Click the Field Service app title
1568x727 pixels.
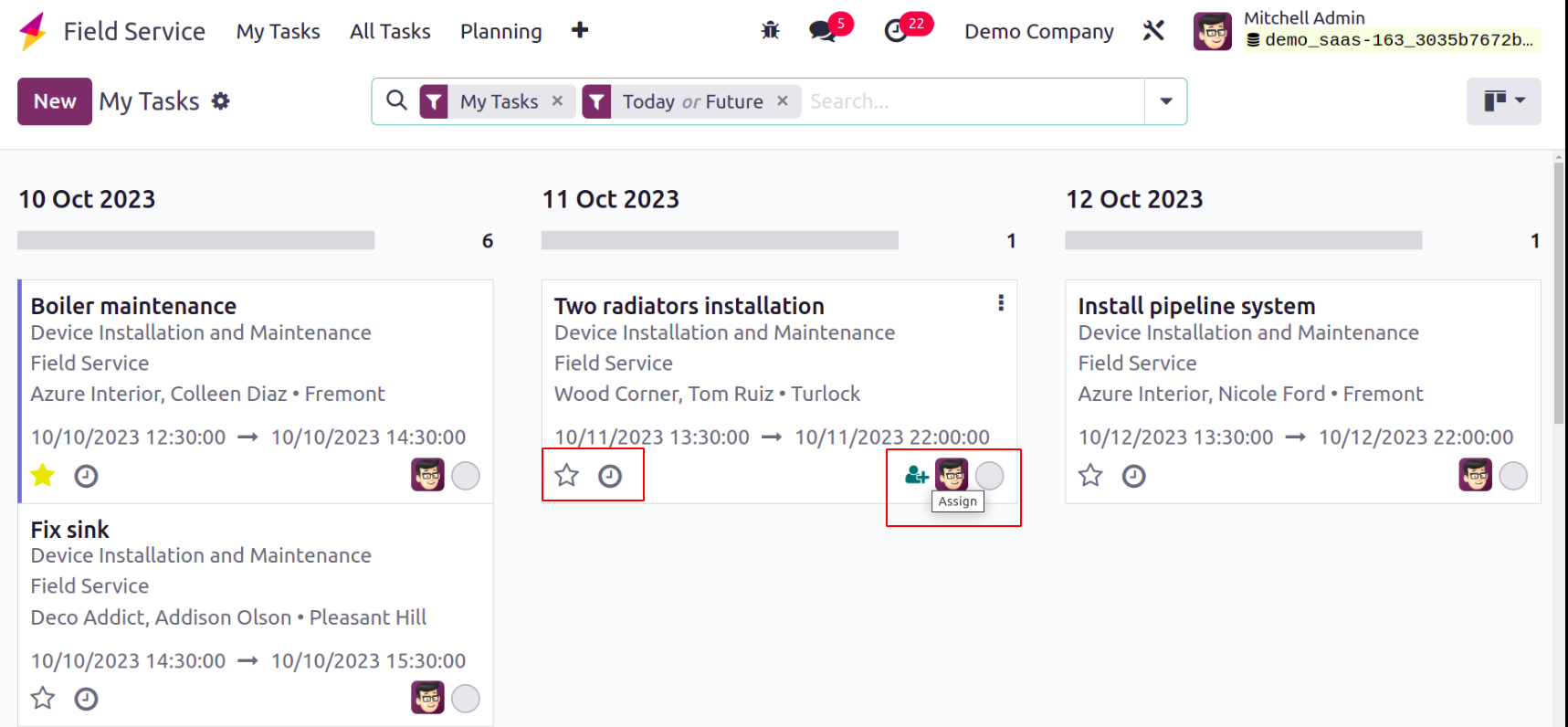coord(134,31)
